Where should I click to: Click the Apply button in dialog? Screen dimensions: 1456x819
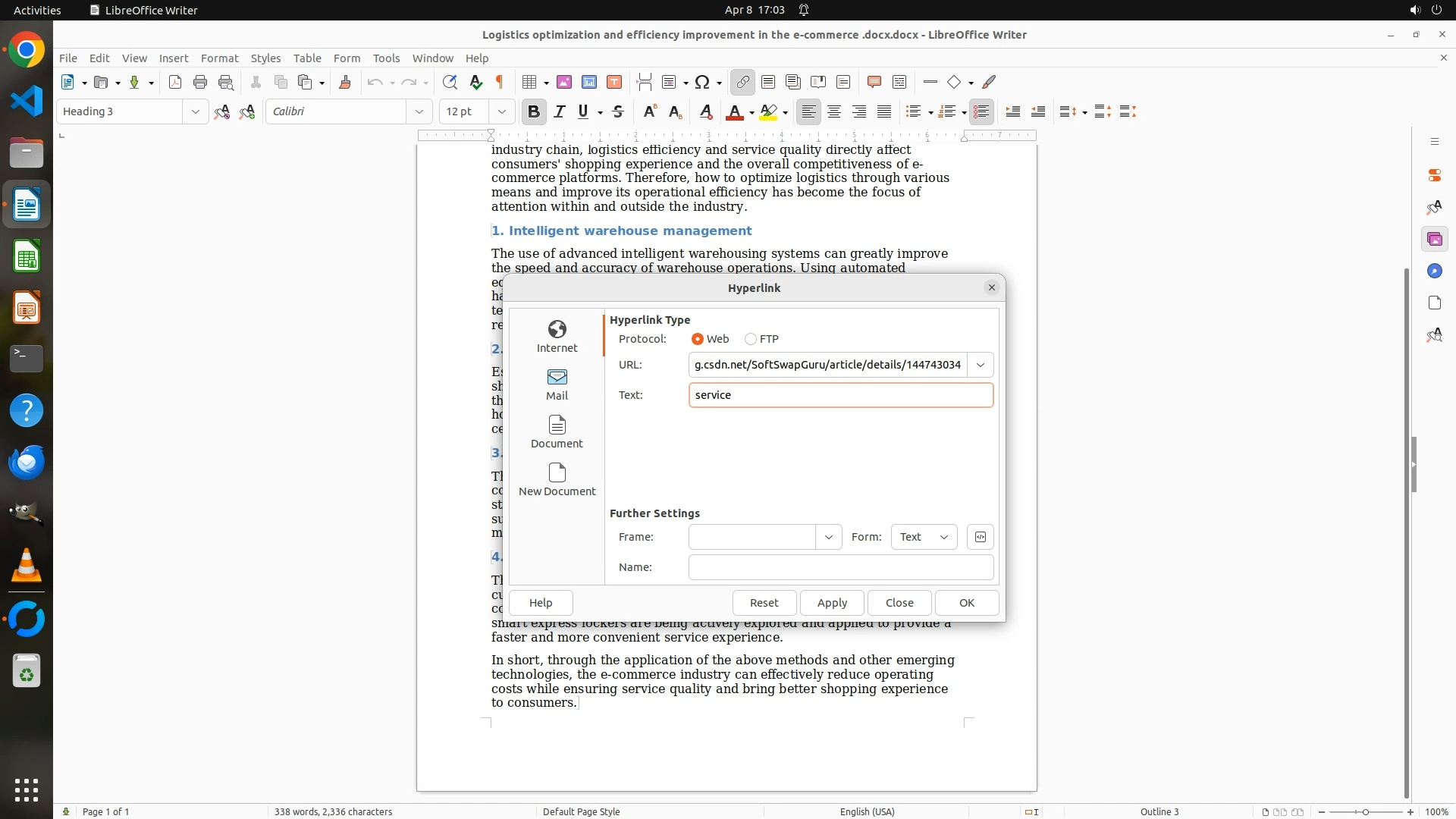click(832, 603)
